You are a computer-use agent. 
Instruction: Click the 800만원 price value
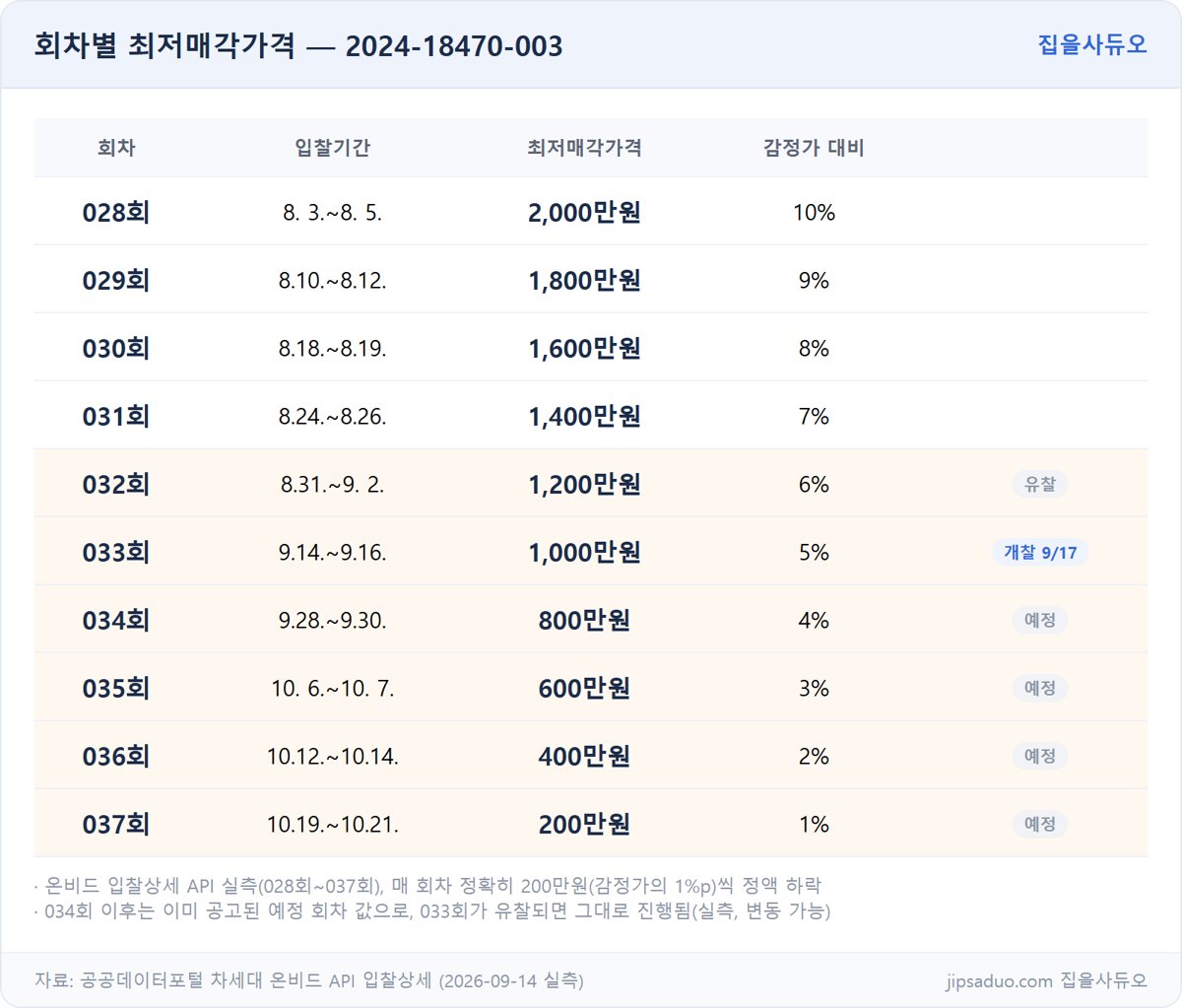click(x=585, y=620)
